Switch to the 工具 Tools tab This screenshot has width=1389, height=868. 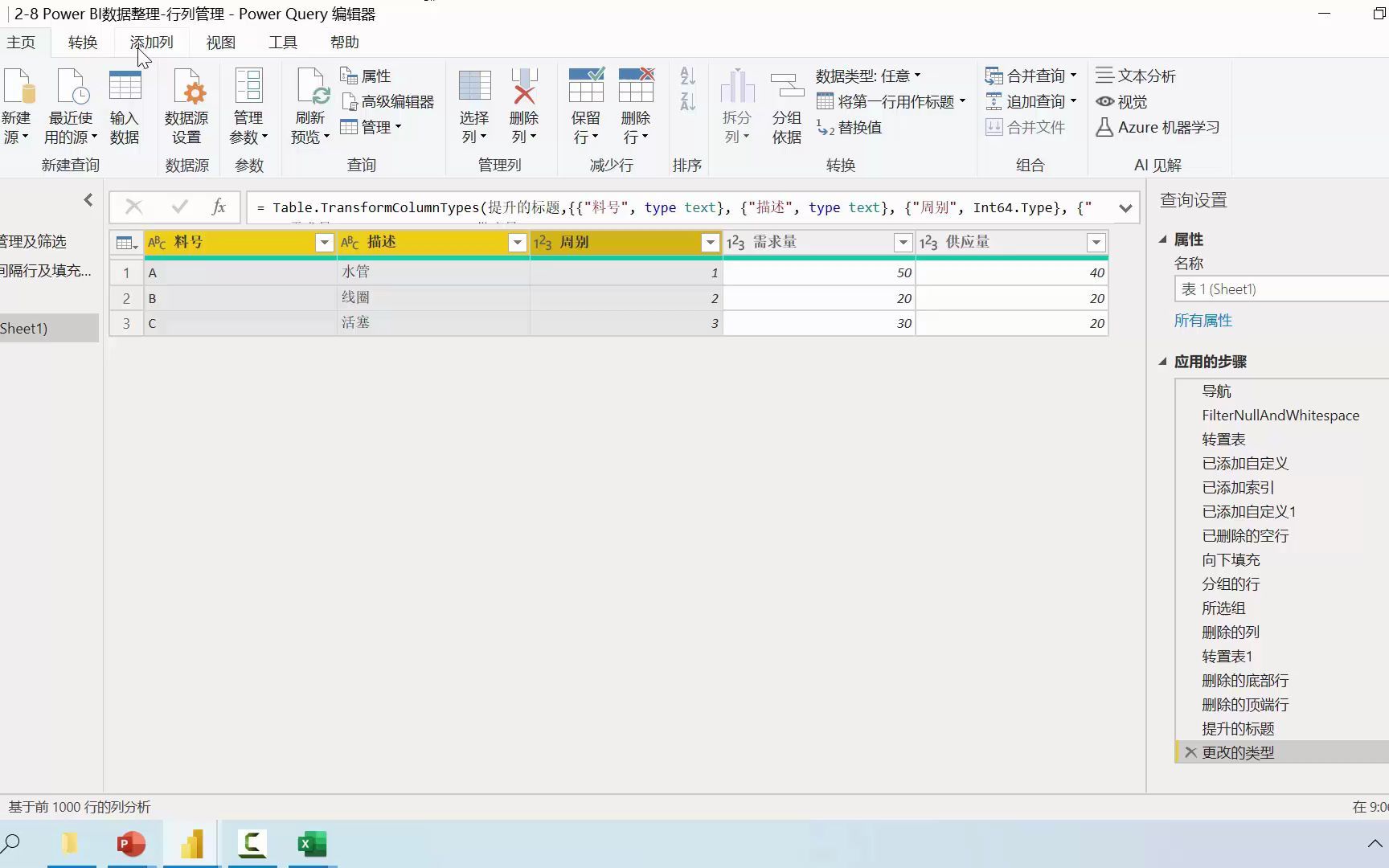[x=283, y=43]
